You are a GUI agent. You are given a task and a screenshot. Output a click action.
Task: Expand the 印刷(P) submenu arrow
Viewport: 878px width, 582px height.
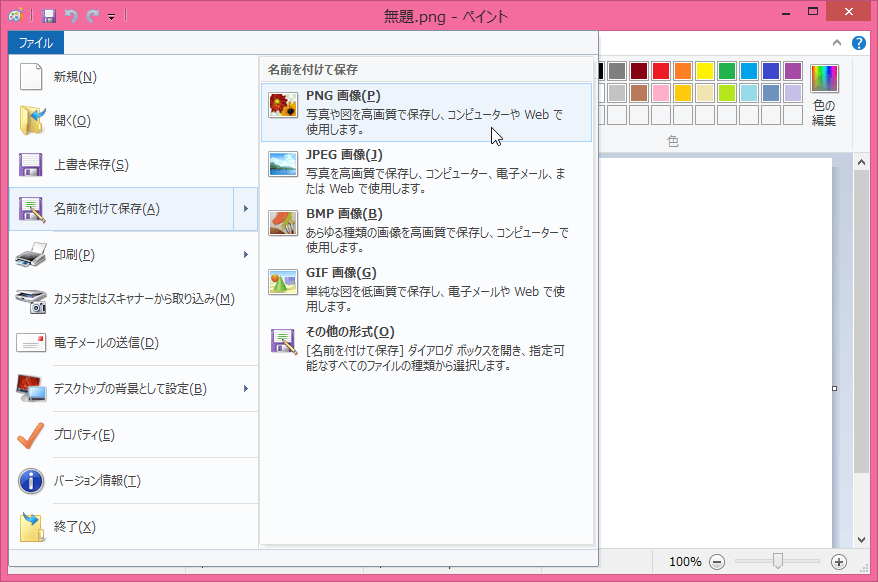click(x=246, y=255)
